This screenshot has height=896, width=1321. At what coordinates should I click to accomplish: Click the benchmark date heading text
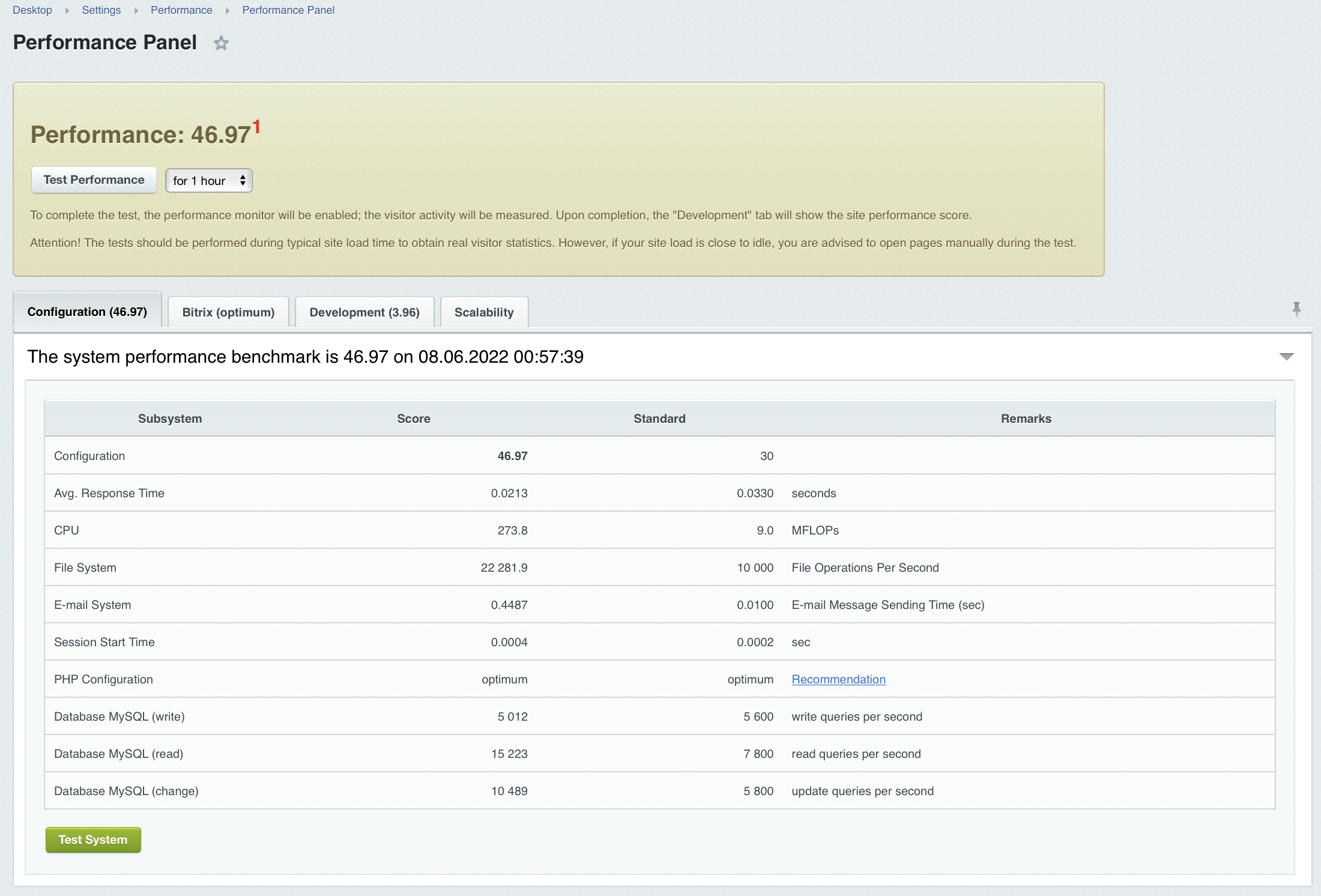coord(305,357)
